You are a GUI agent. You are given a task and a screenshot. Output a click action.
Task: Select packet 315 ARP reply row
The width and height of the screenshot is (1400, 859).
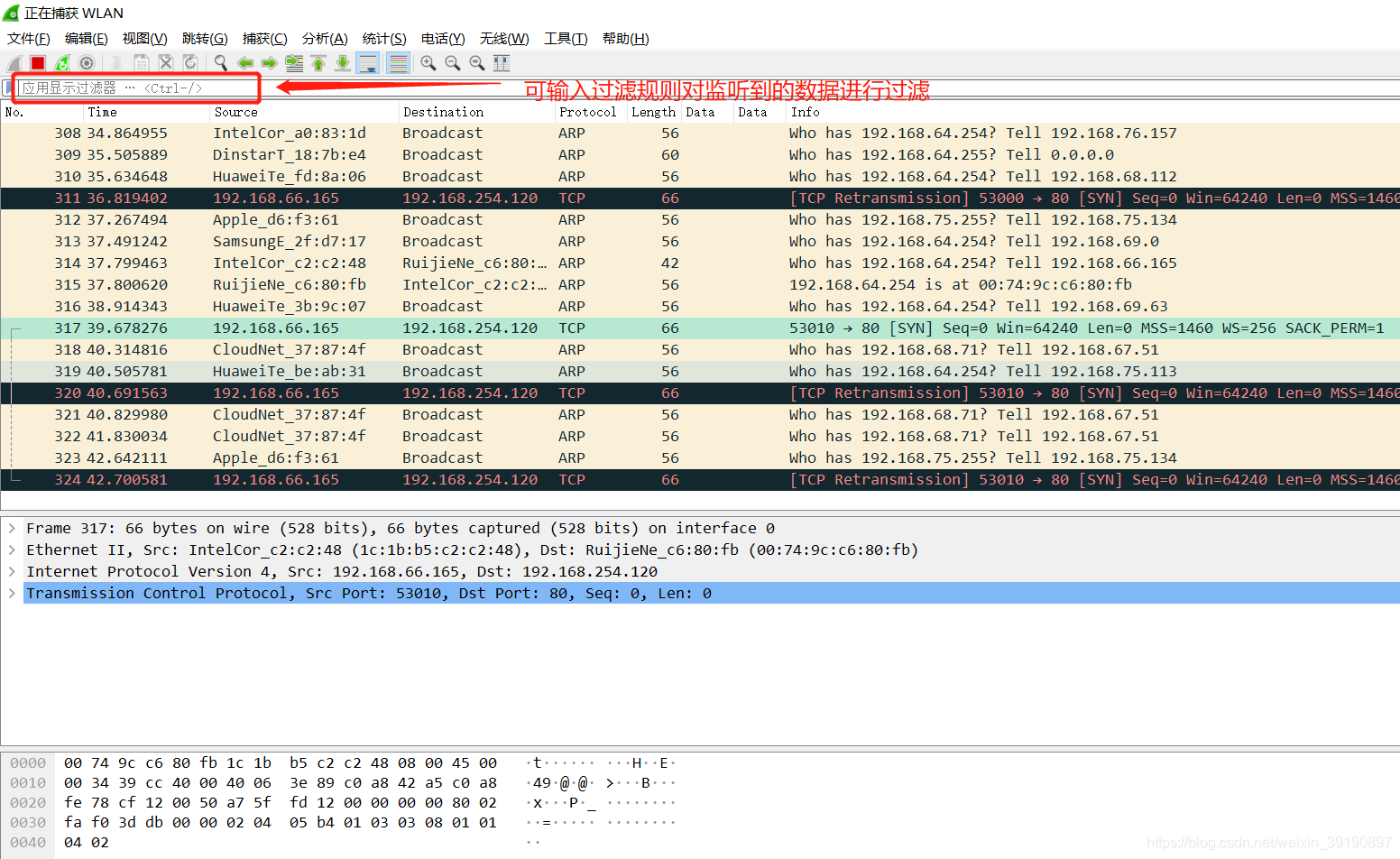tap(700, 284)
